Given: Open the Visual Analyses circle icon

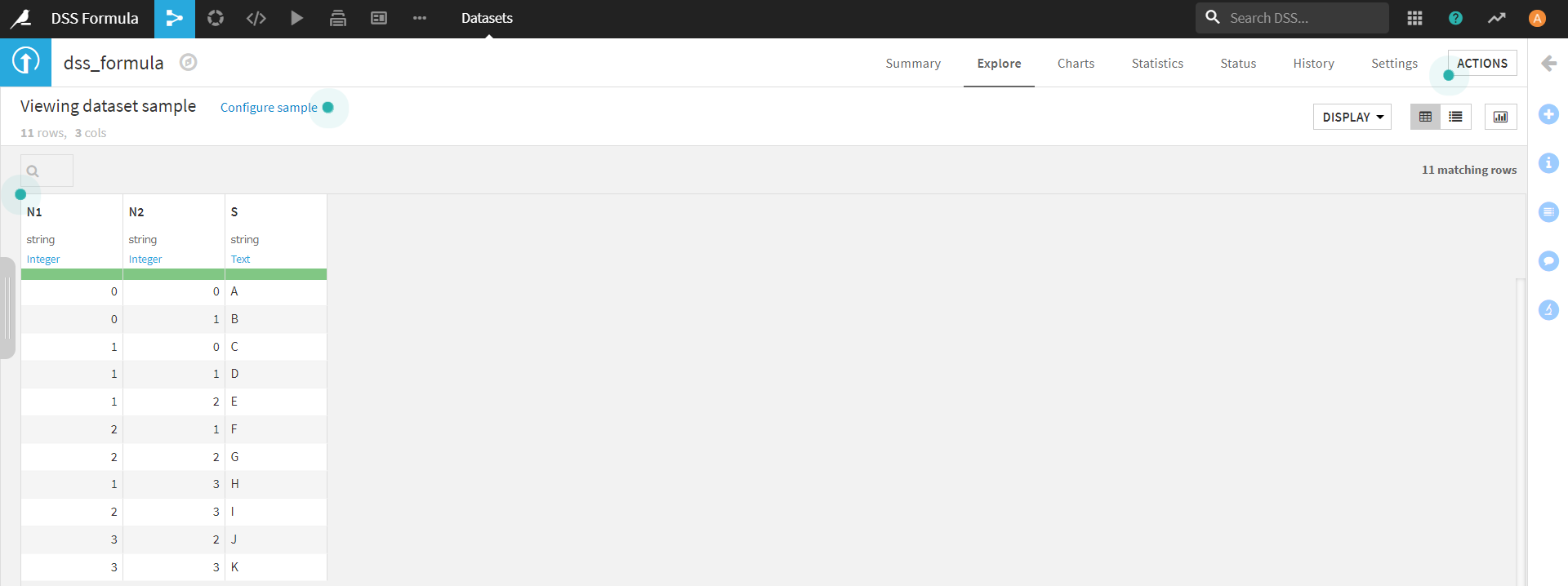Looking at the screenshot, I should point(216,18).
